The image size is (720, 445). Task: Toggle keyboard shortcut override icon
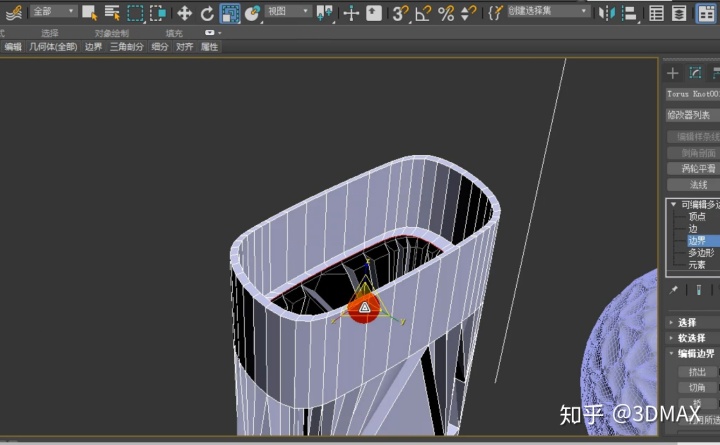click(374, 13)
